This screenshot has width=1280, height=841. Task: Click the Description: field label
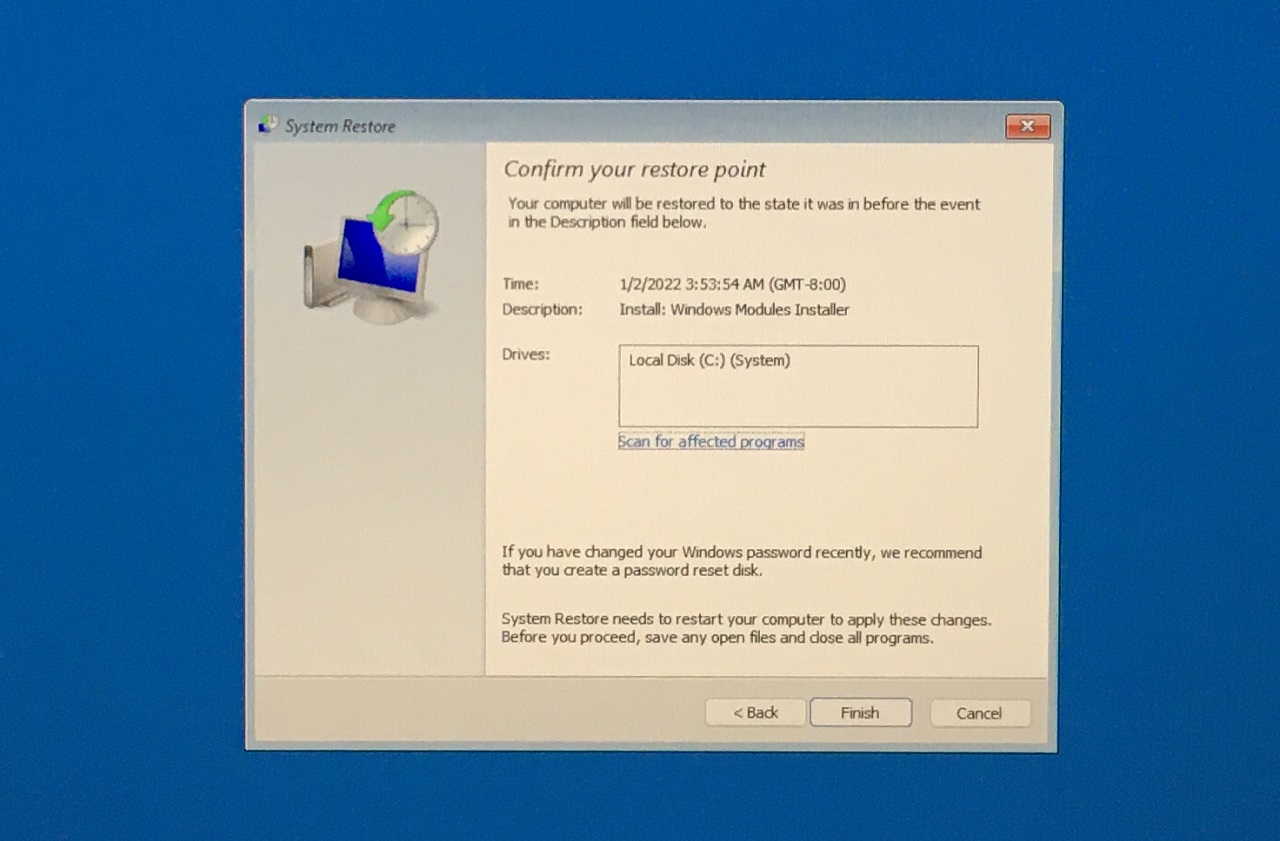(x=542, y=310)
